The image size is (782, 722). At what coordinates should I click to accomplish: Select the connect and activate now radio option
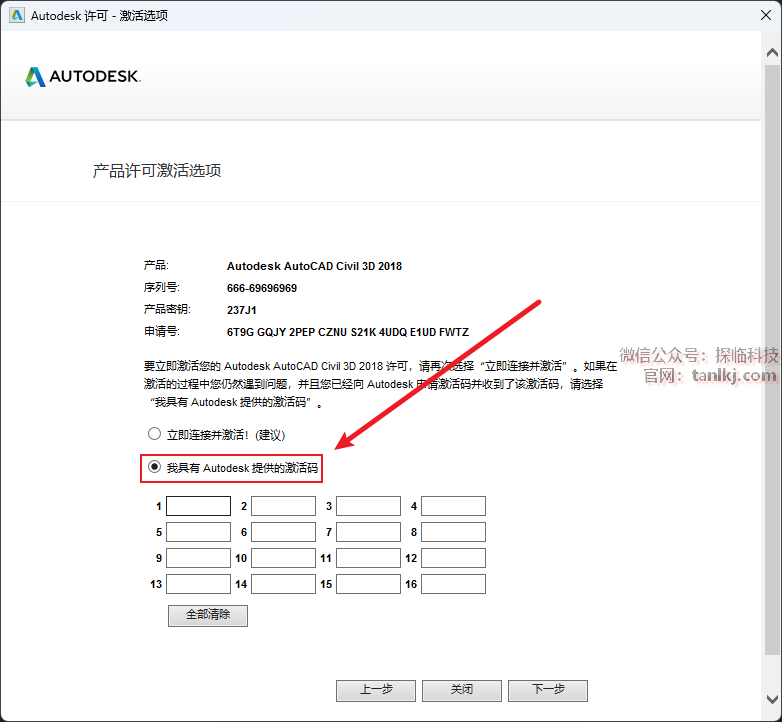pos(154,434)
